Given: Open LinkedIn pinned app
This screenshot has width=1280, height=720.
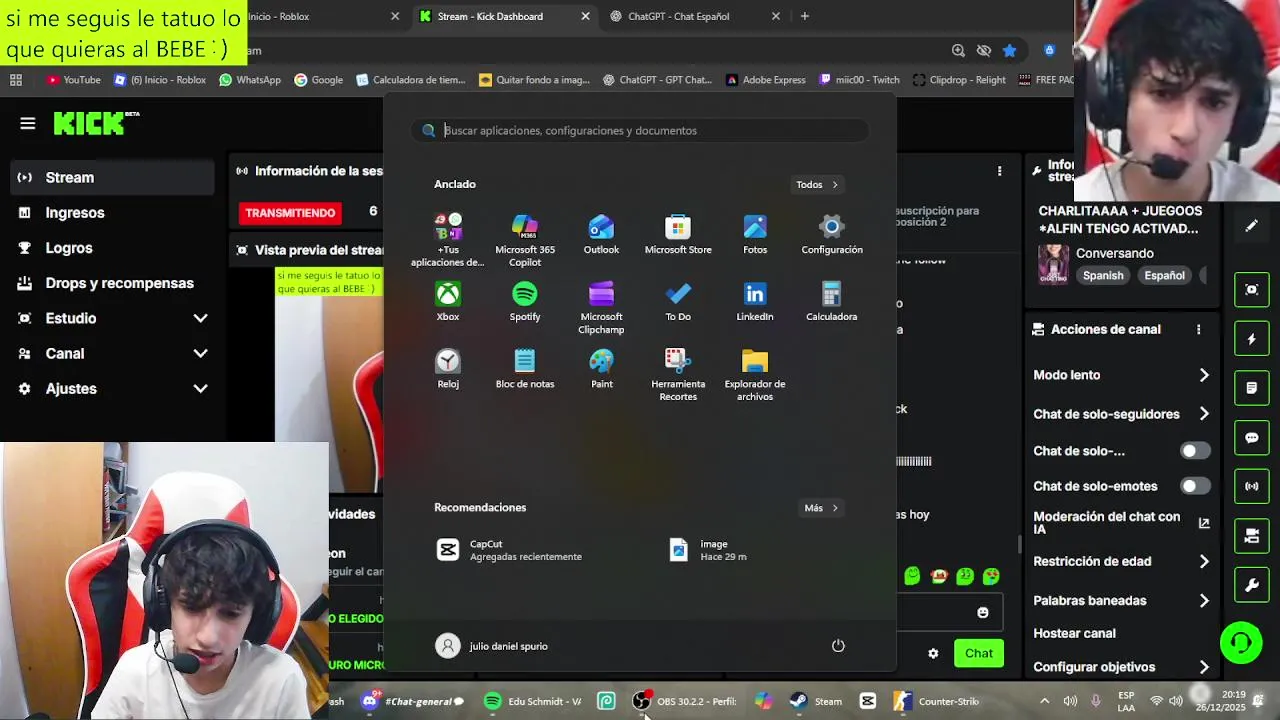Looking at the screenshot, I should coord(755,302).
